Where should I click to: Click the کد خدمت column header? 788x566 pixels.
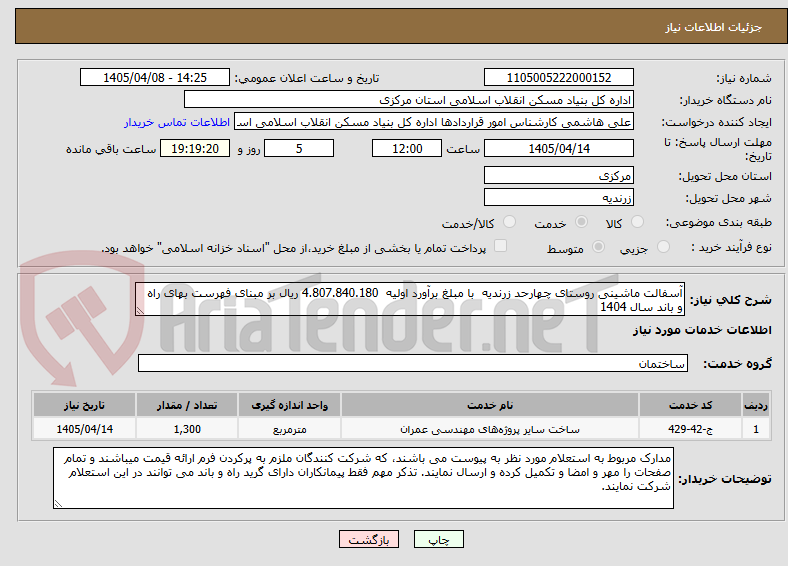pyautogui.click(x=691, y=405)
